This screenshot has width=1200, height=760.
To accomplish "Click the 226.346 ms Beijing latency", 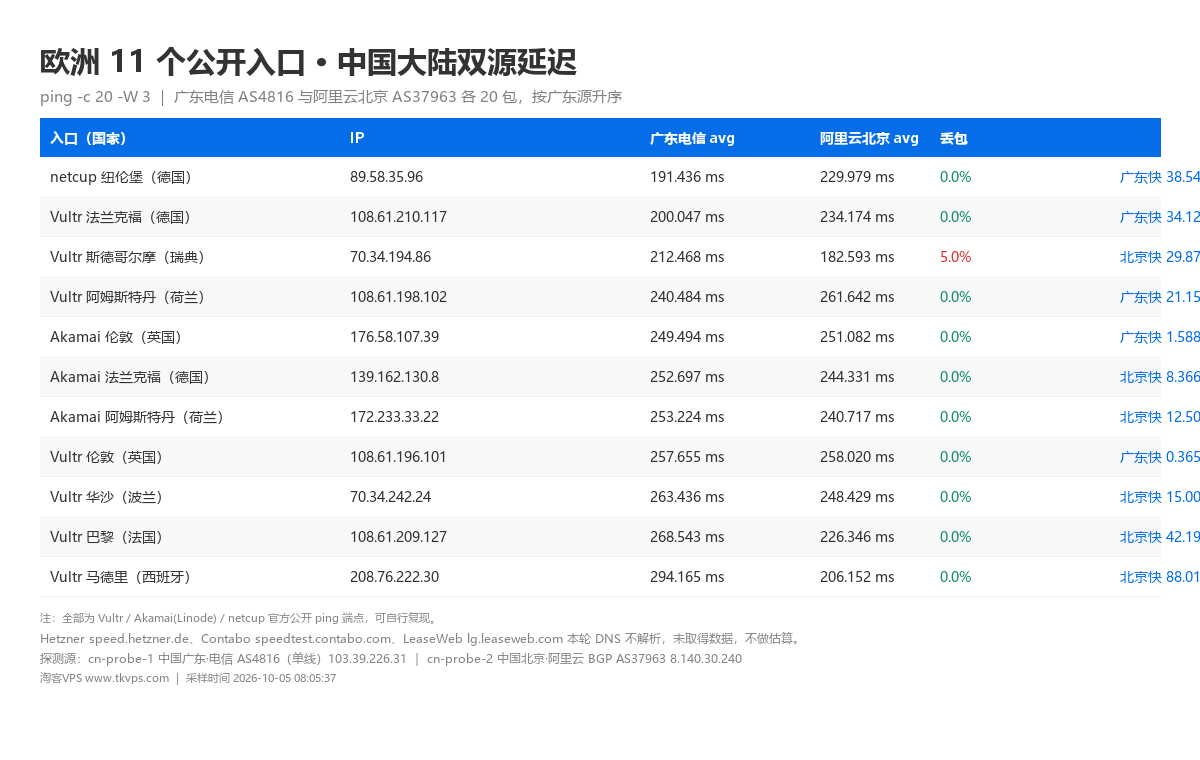I will click(857, 537).
